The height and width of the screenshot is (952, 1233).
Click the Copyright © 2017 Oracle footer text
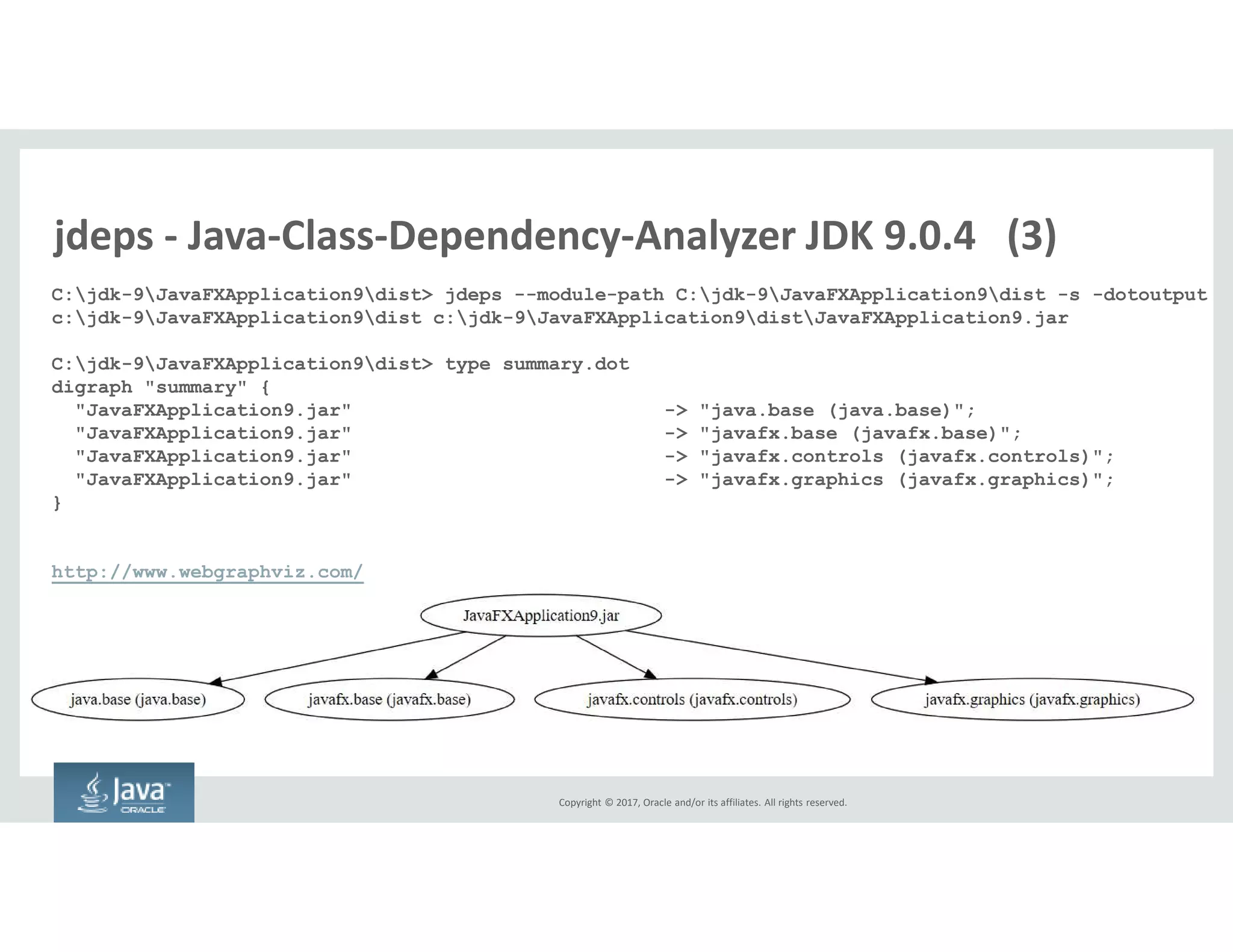(x=703, y=802)
